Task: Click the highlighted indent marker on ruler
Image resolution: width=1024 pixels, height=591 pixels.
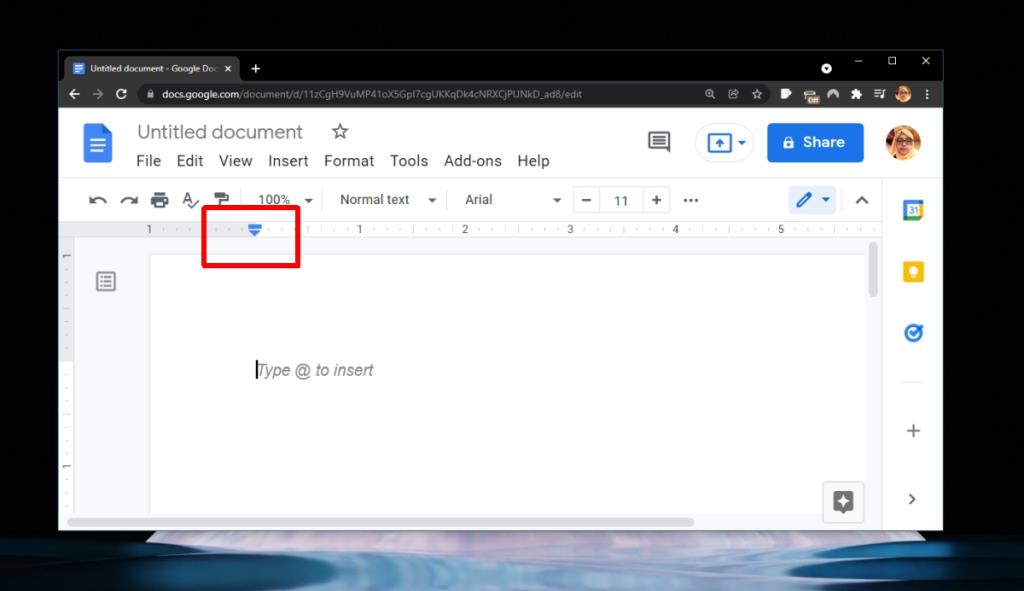Action: 256,229
